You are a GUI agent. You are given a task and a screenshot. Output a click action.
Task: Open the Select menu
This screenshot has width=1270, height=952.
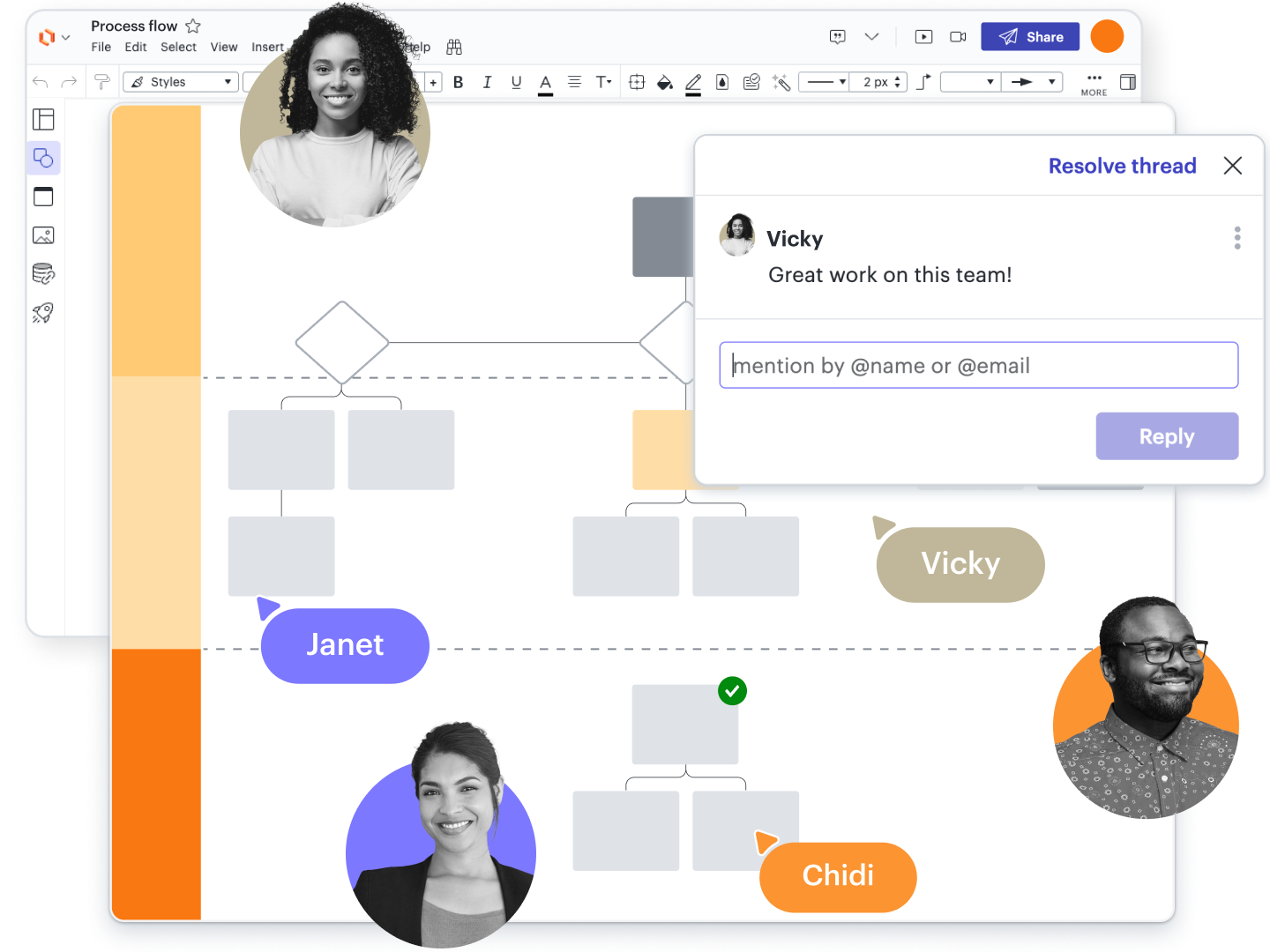click(178, 48)
